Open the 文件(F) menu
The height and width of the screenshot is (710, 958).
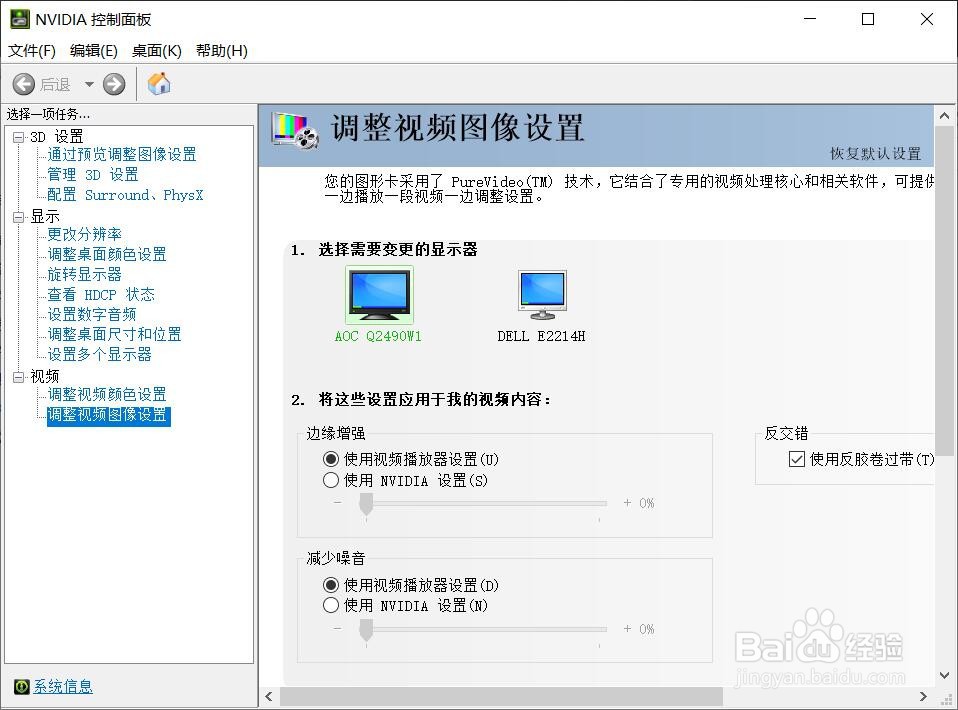point(32,51)
